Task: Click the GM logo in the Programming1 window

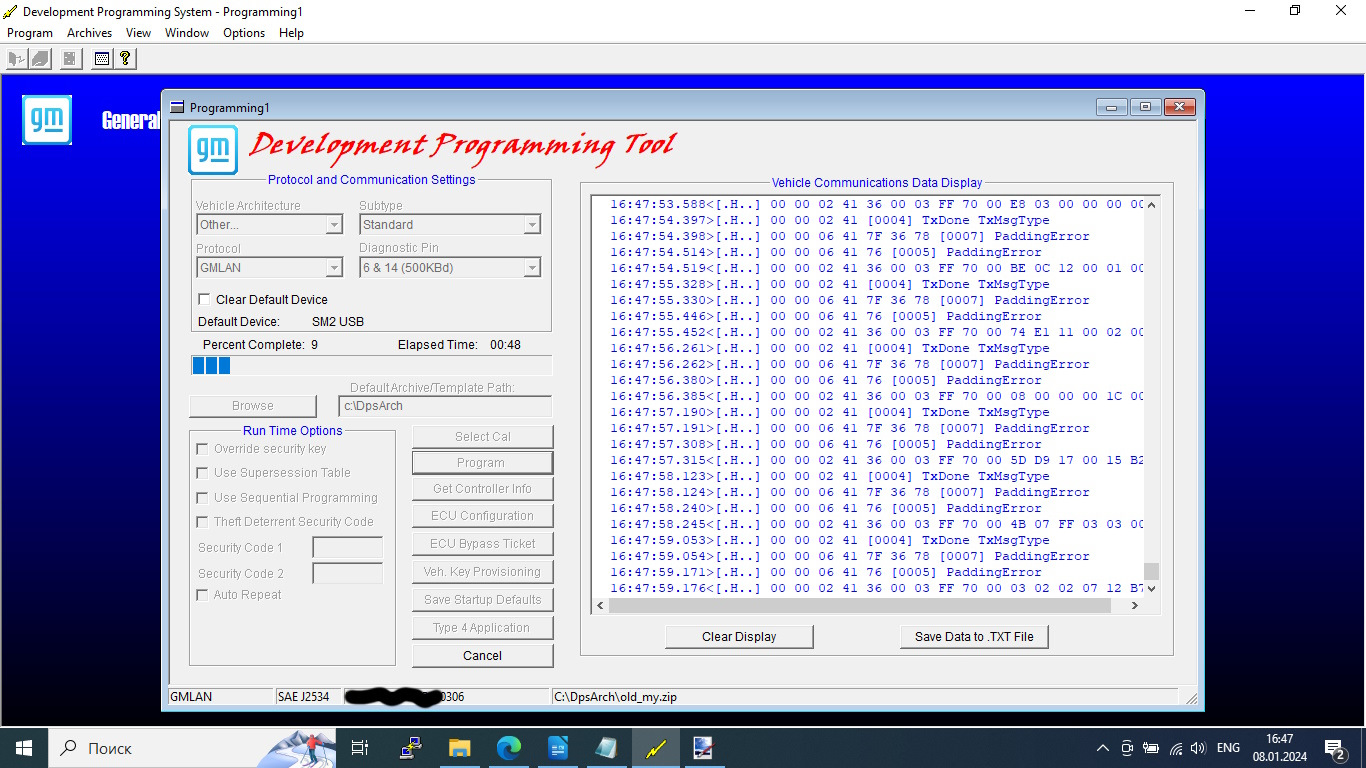Action: tap(213, 150)
